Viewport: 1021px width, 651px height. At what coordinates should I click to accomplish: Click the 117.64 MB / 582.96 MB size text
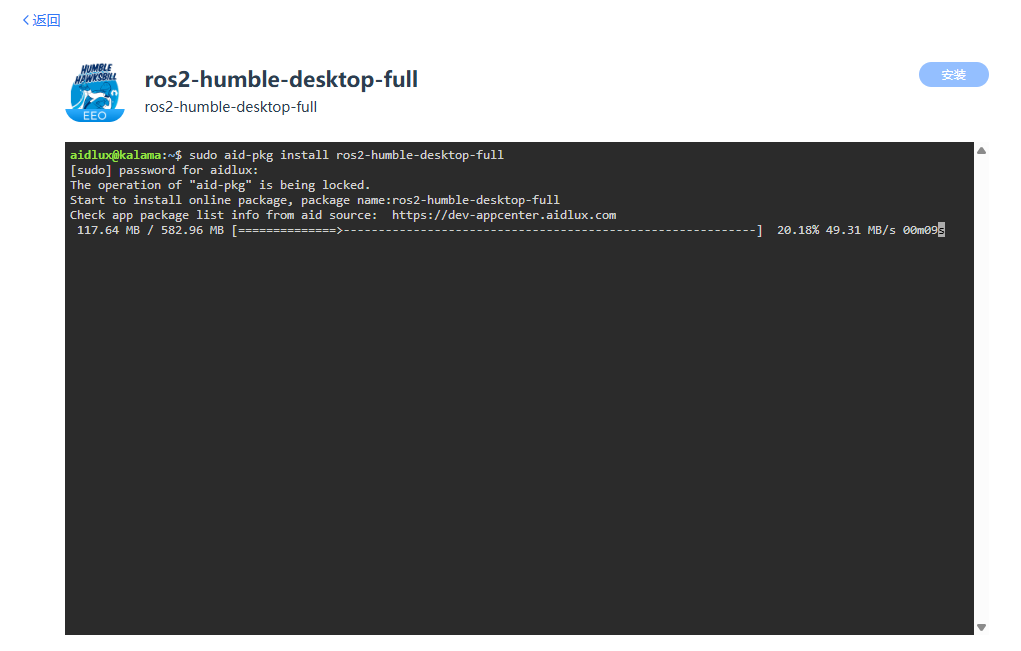pyautogui.click(x=150, y=230)
